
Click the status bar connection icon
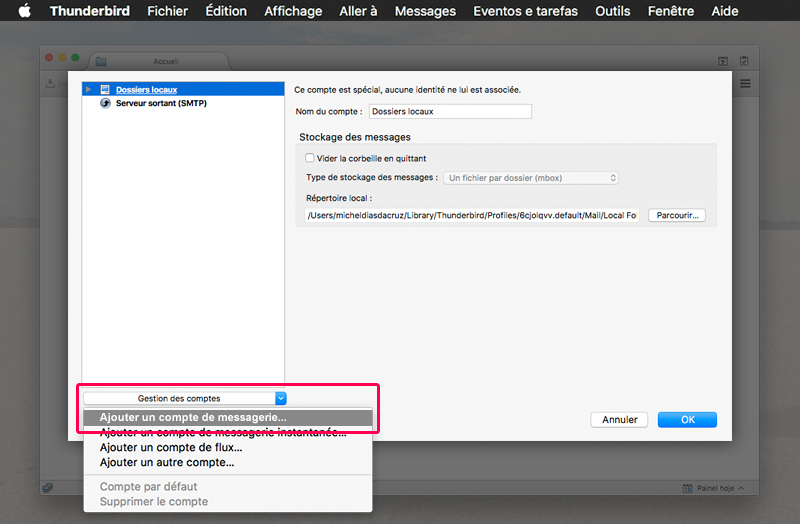click(x=47, y=488)
